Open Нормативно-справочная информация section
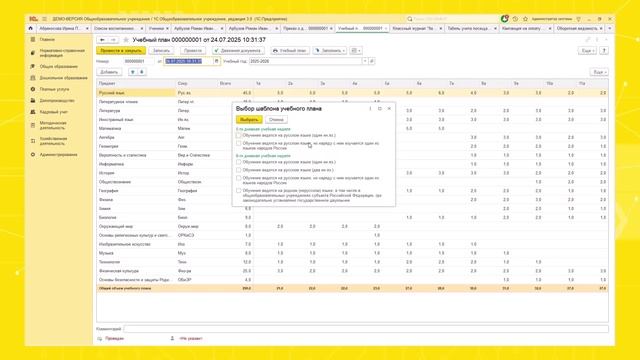 [62, 53]
